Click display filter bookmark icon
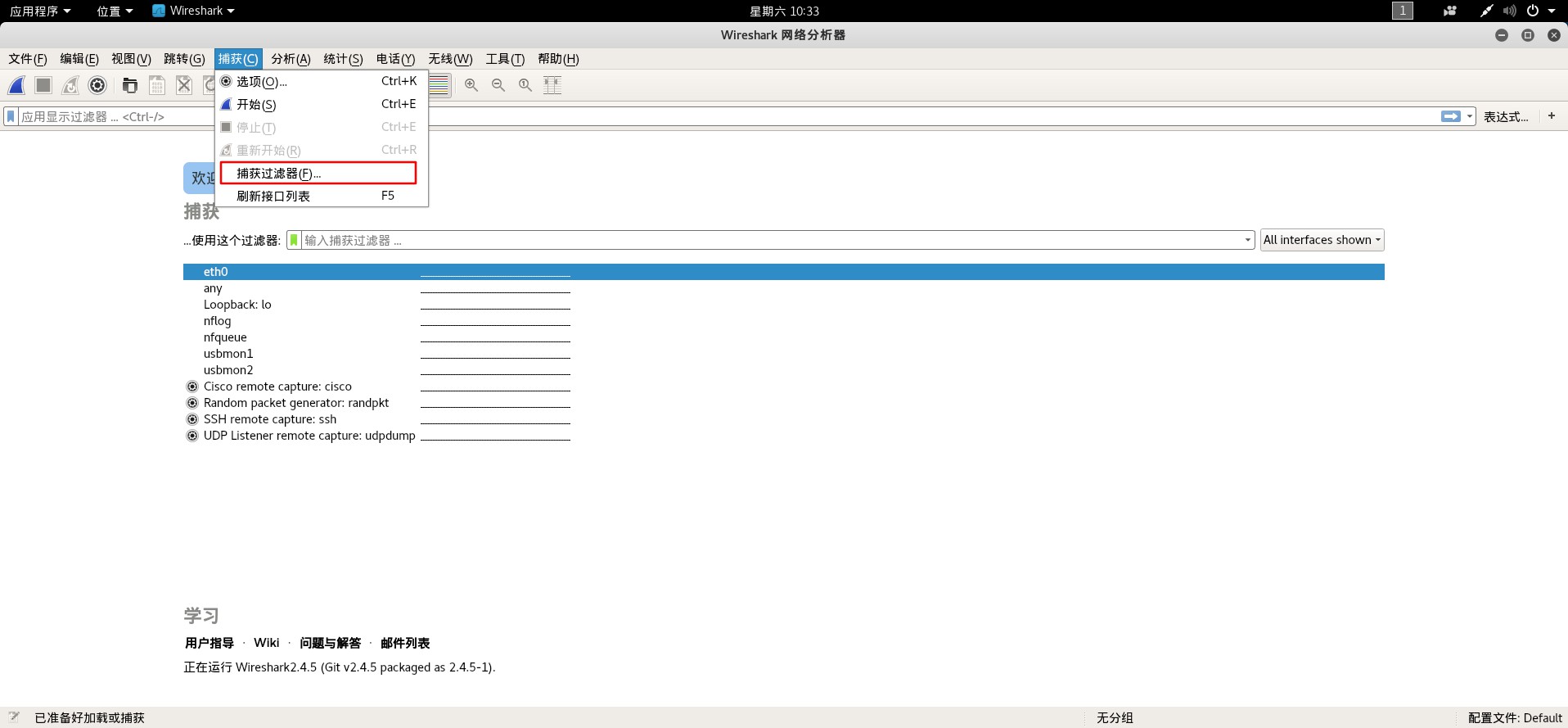The image size is (1568, 728). click(11, 116)
